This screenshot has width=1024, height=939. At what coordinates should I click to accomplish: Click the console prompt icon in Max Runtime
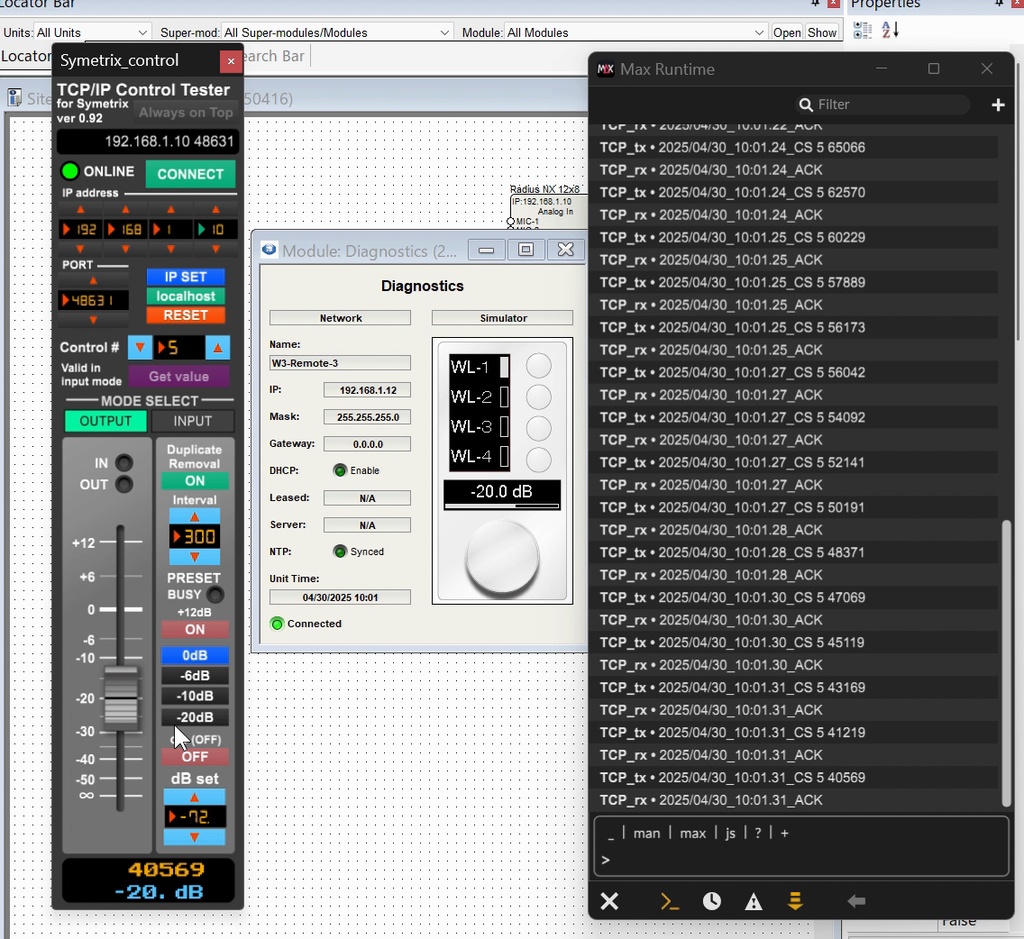668,901
